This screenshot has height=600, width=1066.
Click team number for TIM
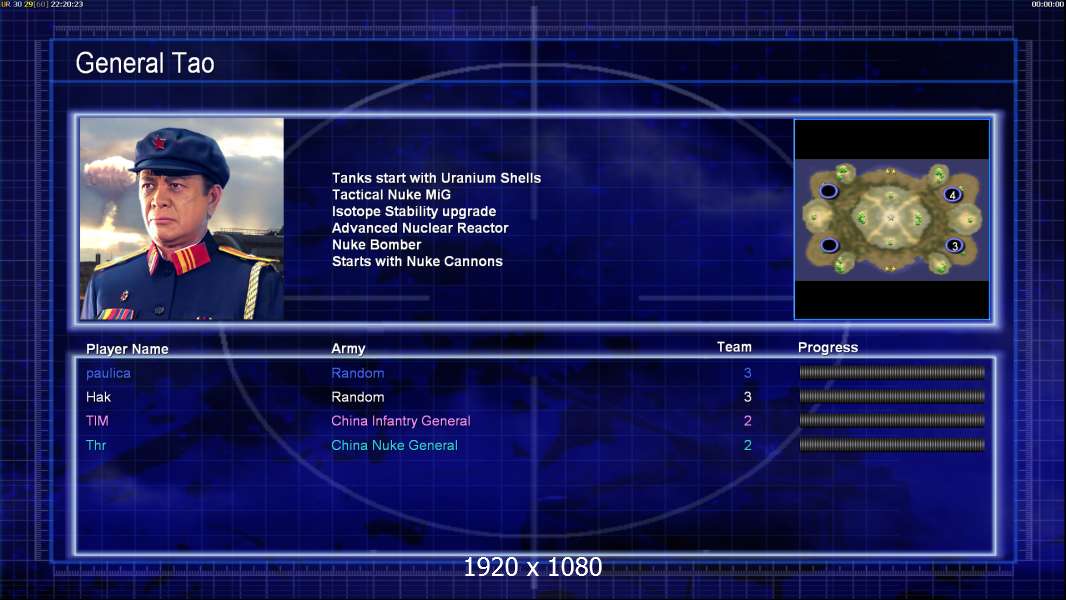748,421
